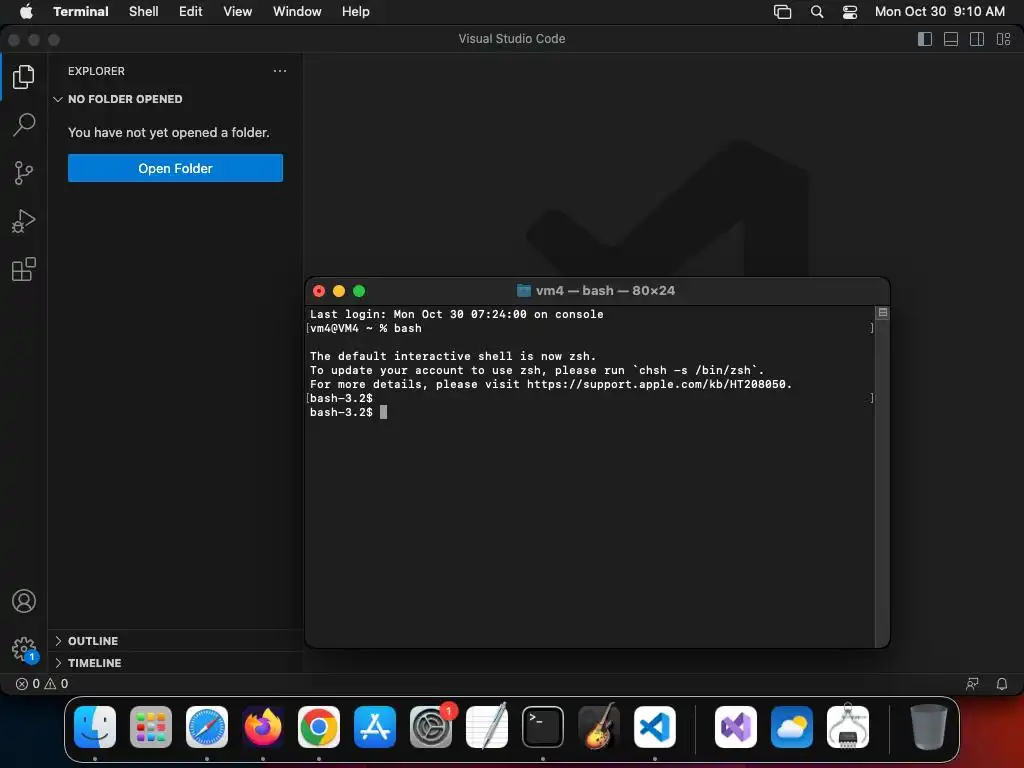Viewport: 1024px width, 768px height.
Task: Open the Apple menu
Action: (x=26, y=11)
